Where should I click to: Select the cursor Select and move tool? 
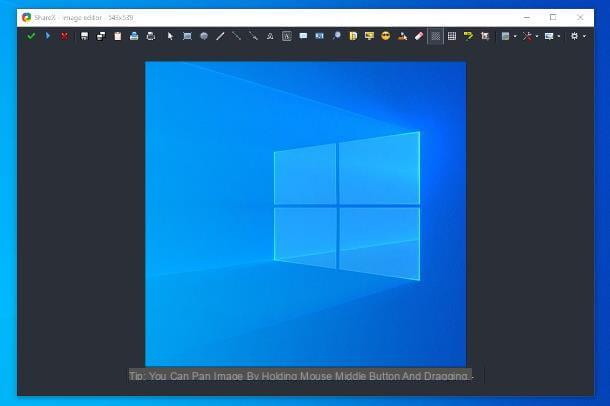coord(170,36)
